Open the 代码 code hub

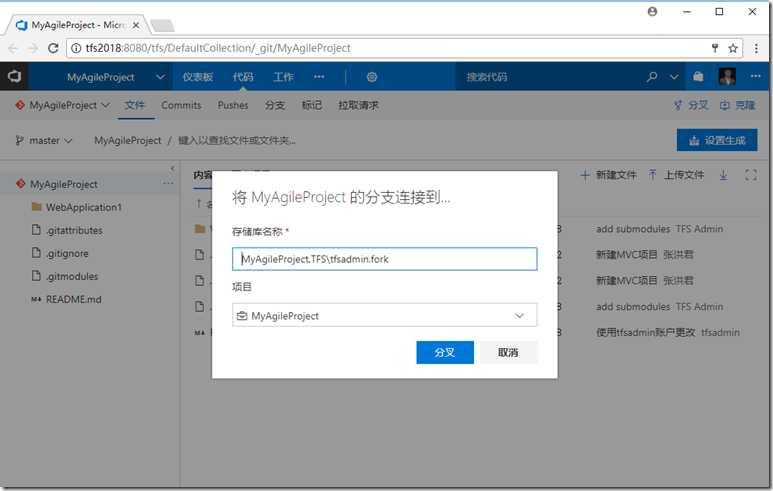(x=243, y=77)
